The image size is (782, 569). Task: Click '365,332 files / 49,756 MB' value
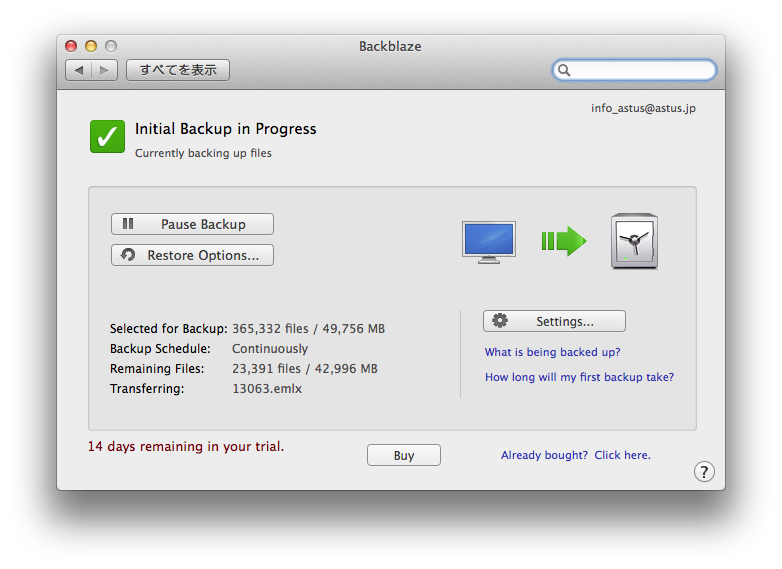(308, 329)
